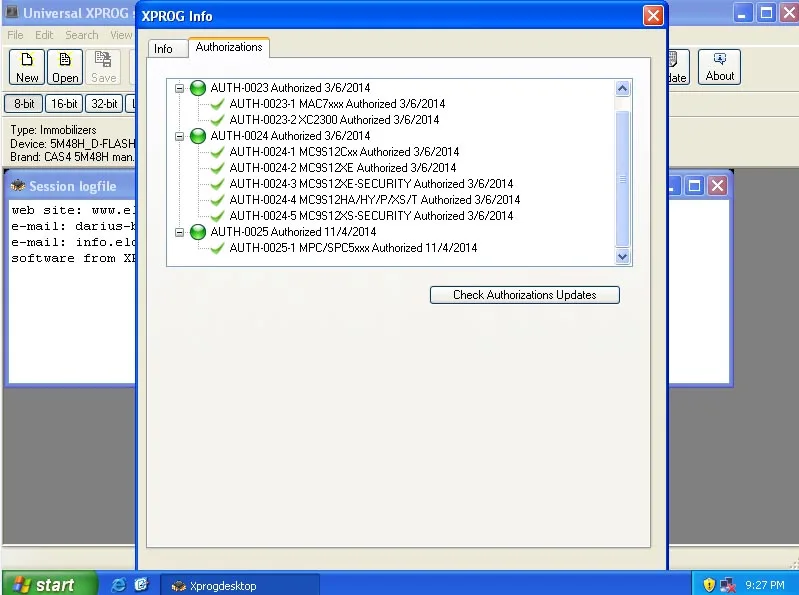
Task: Click the checkmark icon for AUTH-0025-1 MPC/SPC5xxx
Action: (x=218, y=248)
